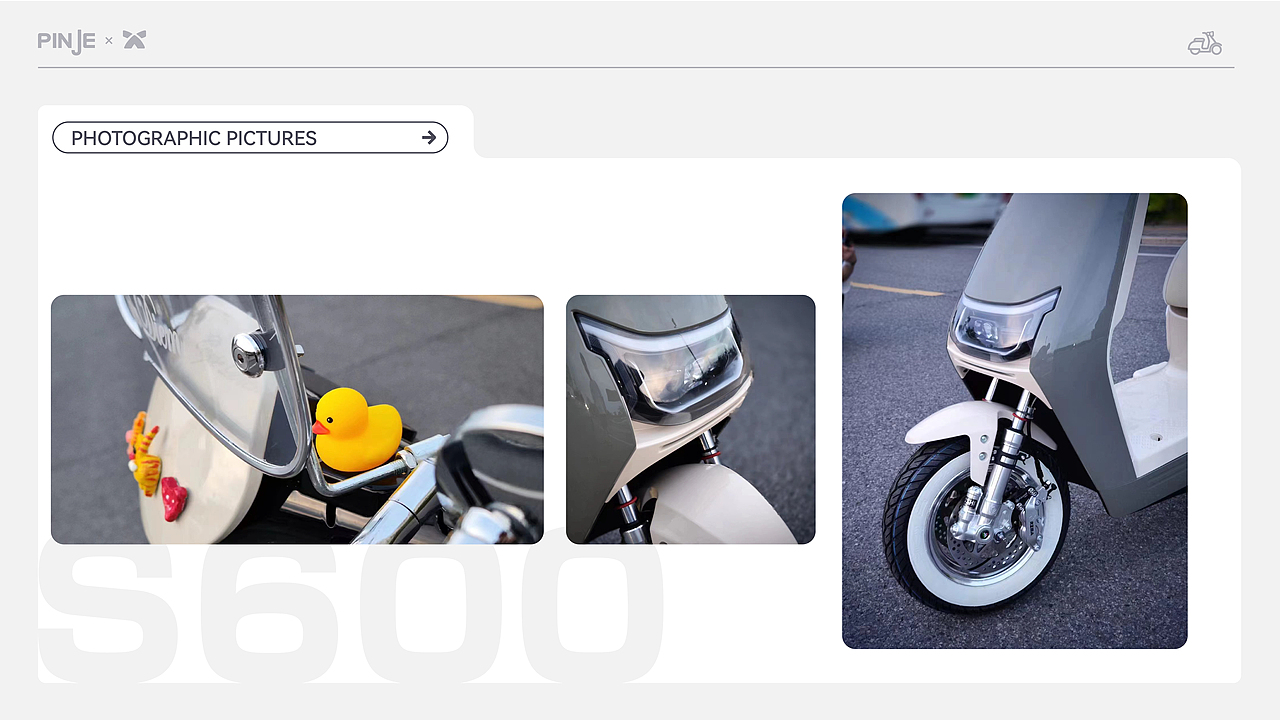
Task: Open the tall front wheel photo
Action: click(1014, 421)
